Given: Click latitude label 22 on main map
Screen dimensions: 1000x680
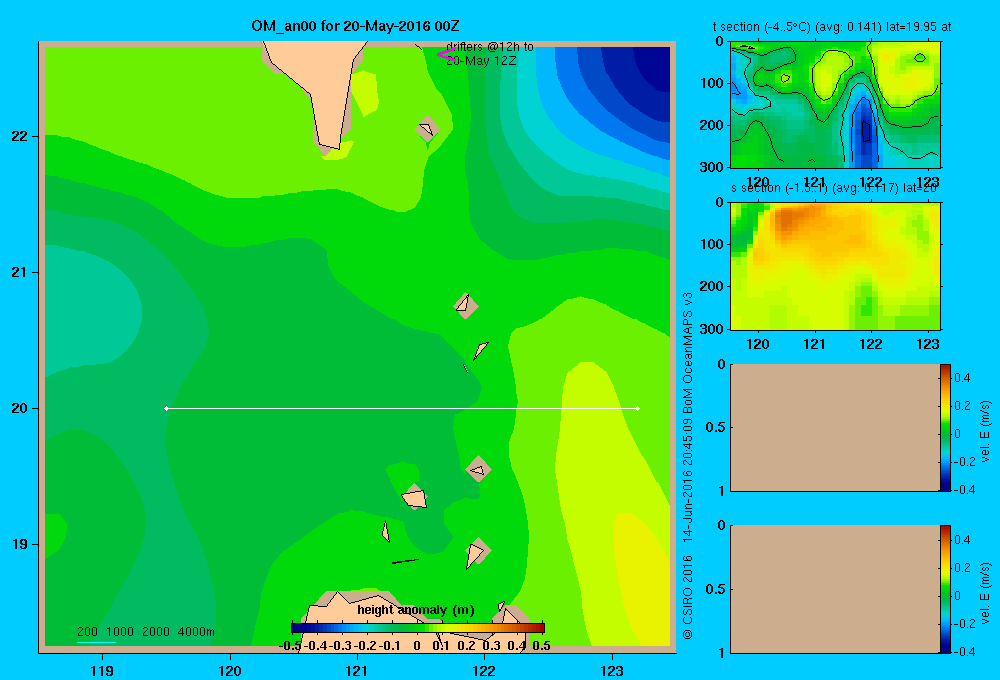Looking at the screenshot, I should (x=20, y=136).
